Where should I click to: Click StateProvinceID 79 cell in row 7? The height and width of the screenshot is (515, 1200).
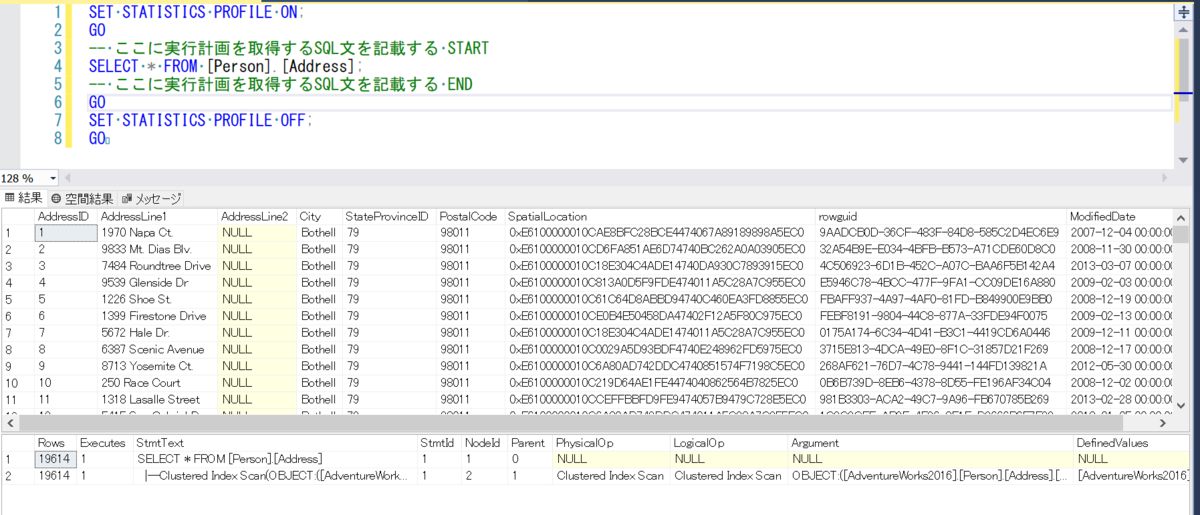[x=388, y=332]
